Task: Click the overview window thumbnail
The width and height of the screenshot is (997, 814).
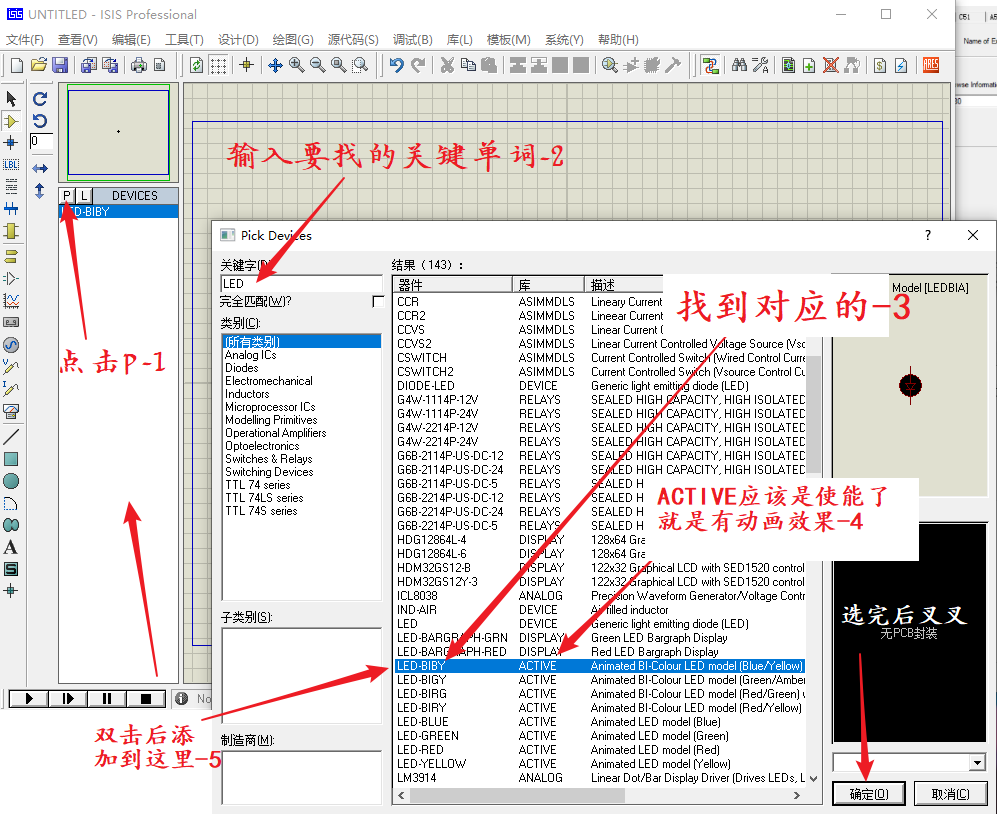Action: [x=118, y=132]
